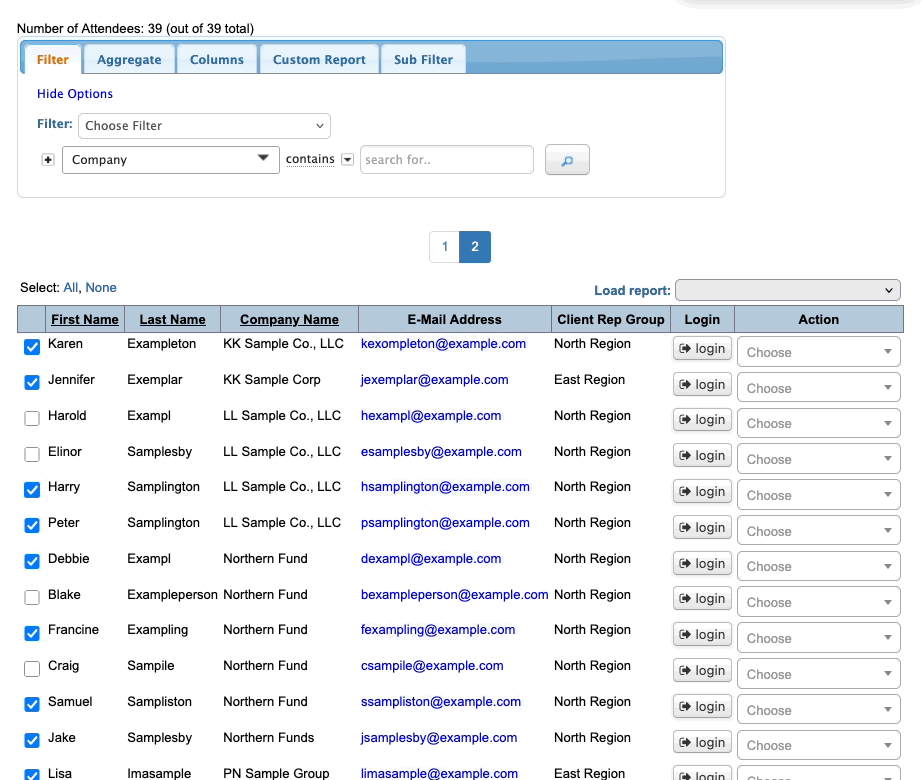Image resolution: width=922 pixels, height=780 pixels.
Task: Click the plus icon to add filter row
Action: (48, 160)
